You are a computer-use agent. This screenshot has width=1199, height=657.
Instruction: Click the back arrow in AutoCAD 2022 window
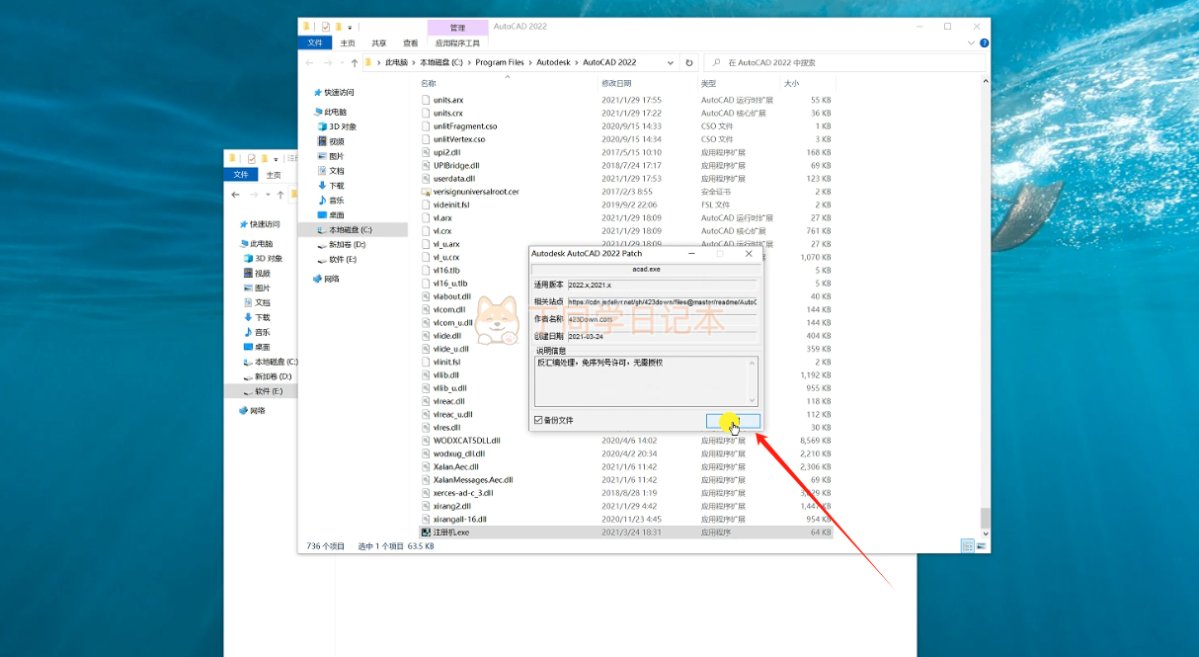click(x=311, y=62)
